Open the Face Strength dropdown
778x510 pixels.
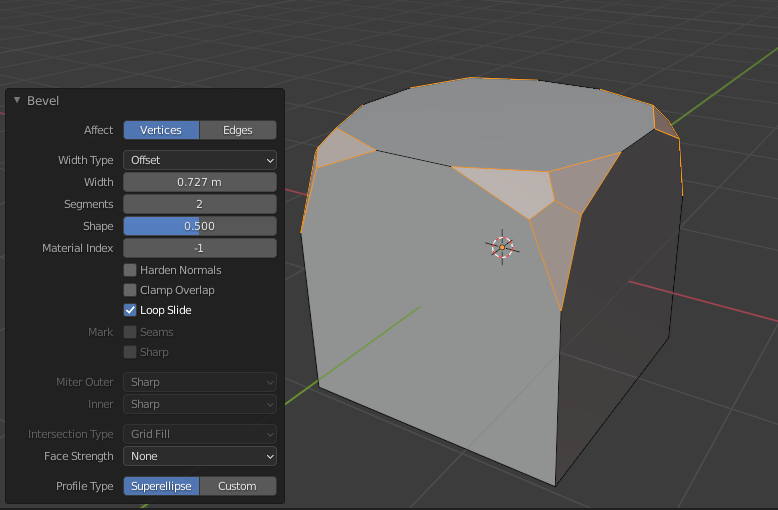(x=200, y=456)
